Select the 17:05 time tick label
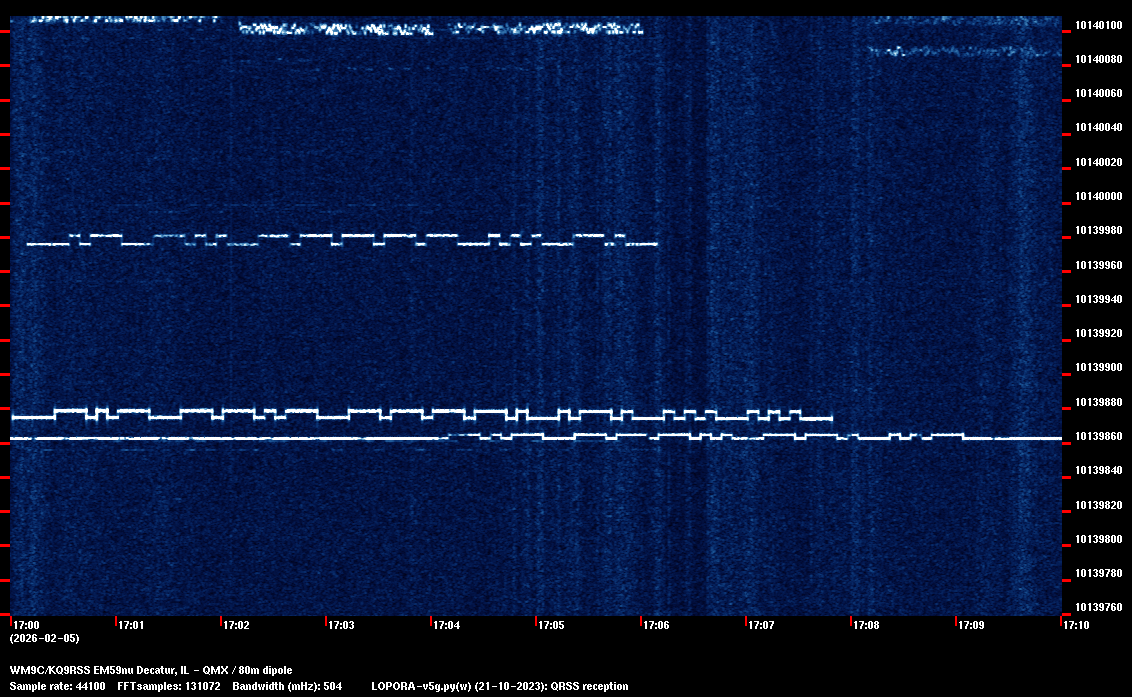The width and height of the screenshot is (1132, 697). click(551, 626)
